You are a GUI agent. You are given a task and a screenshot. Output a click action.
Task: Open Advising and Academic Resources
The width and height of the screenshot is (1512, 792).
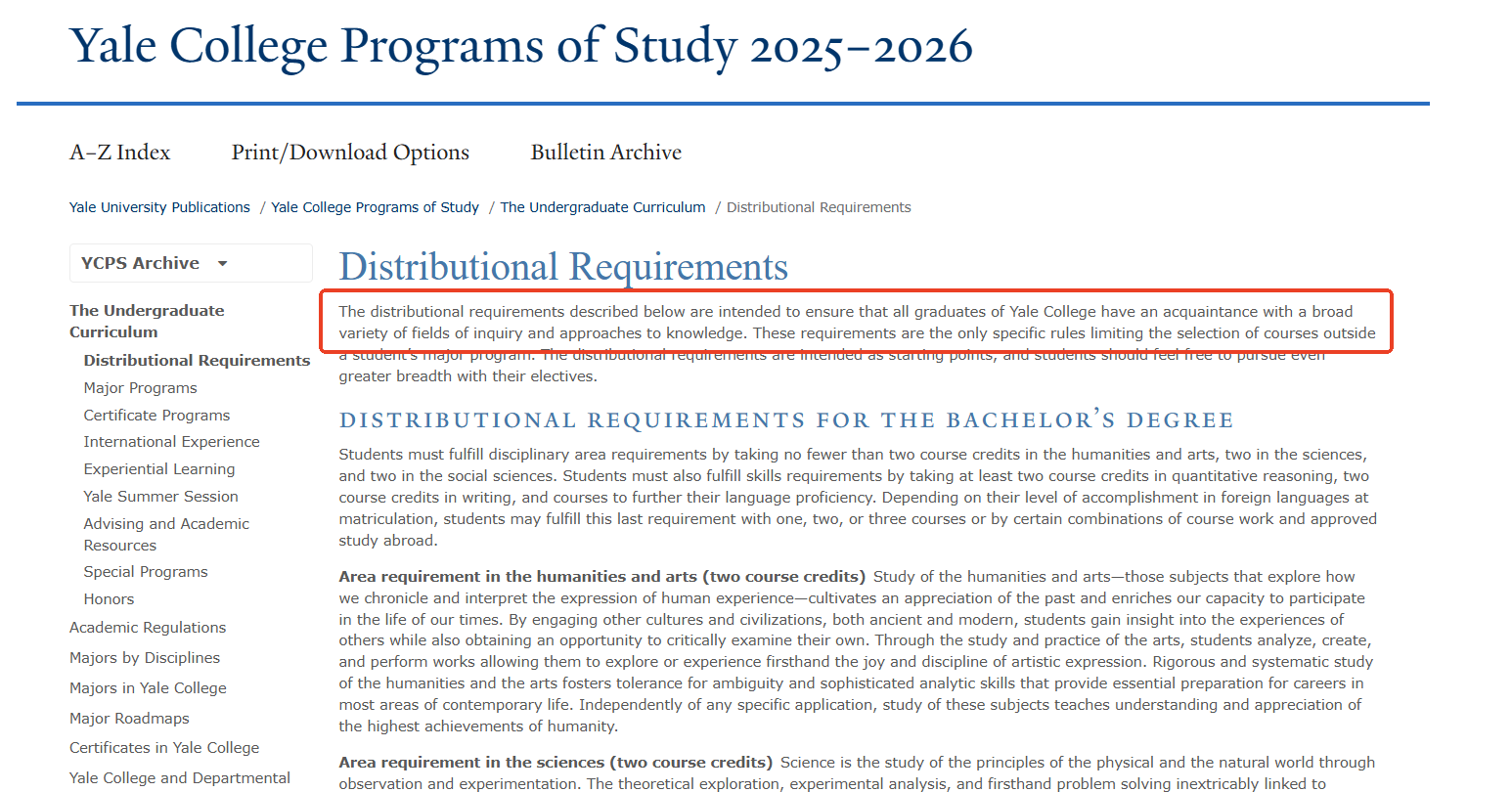(x=166, y=534)
